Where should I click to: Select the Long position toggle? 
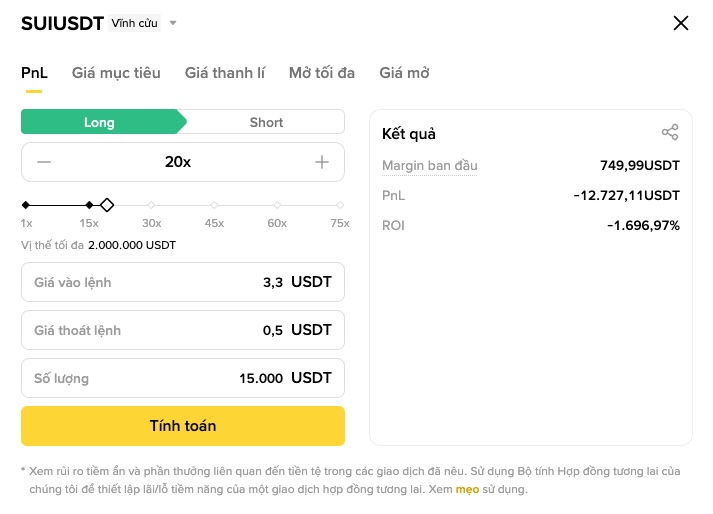(100, 122)
